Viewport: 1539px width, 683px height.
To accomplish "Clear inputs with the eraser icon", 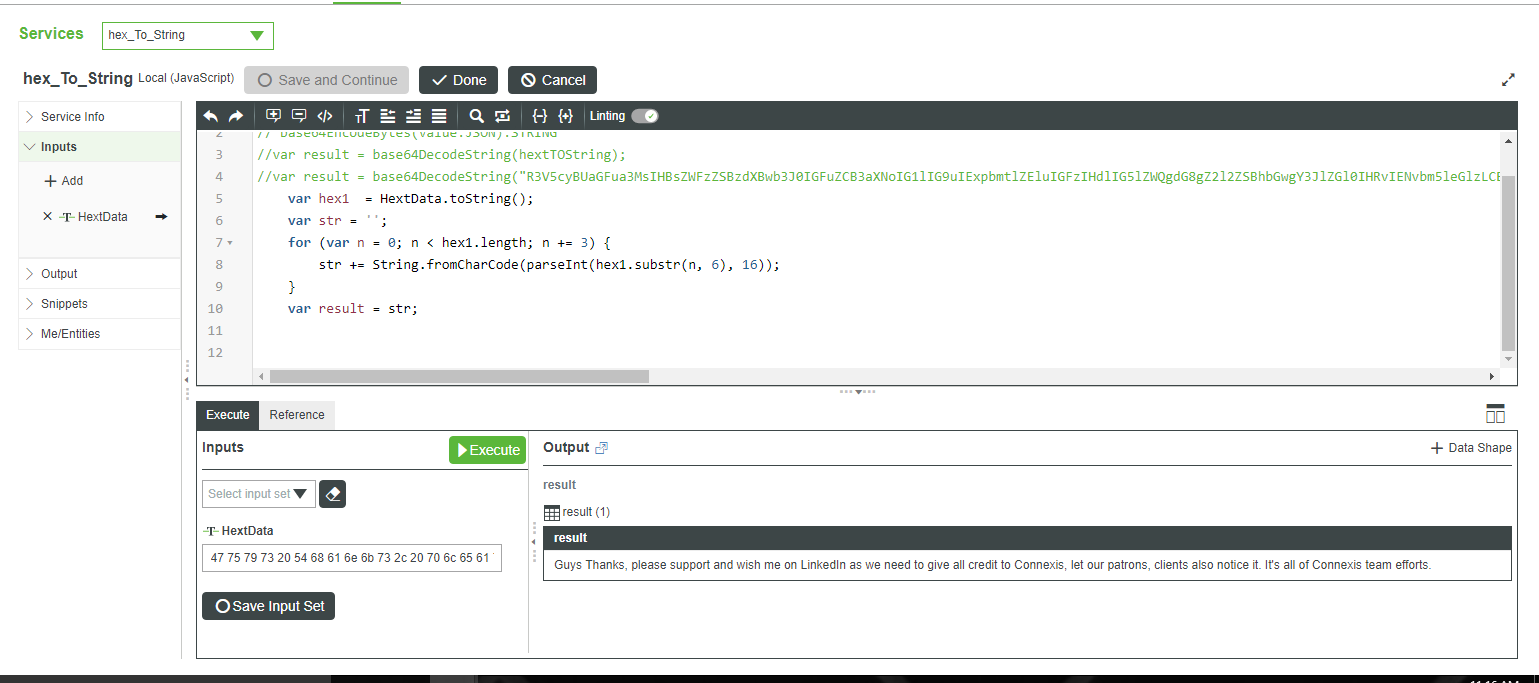I will tap(333, 494).
